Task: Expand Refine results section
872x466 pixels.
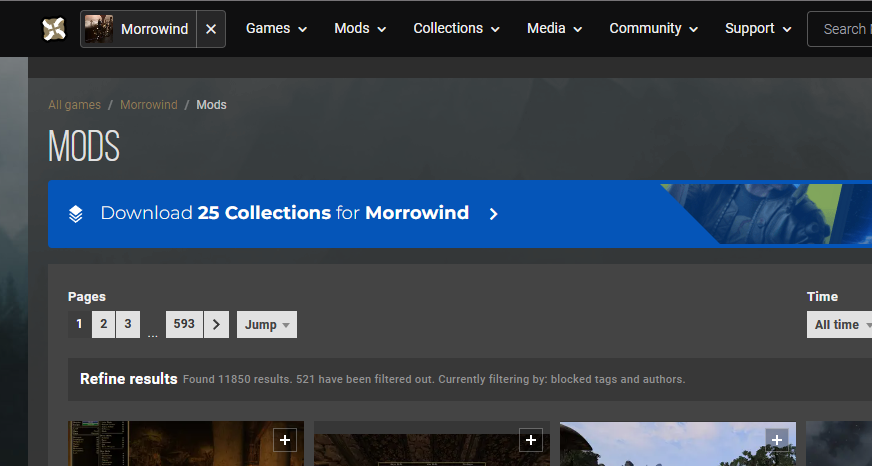Action: point(128,379)
